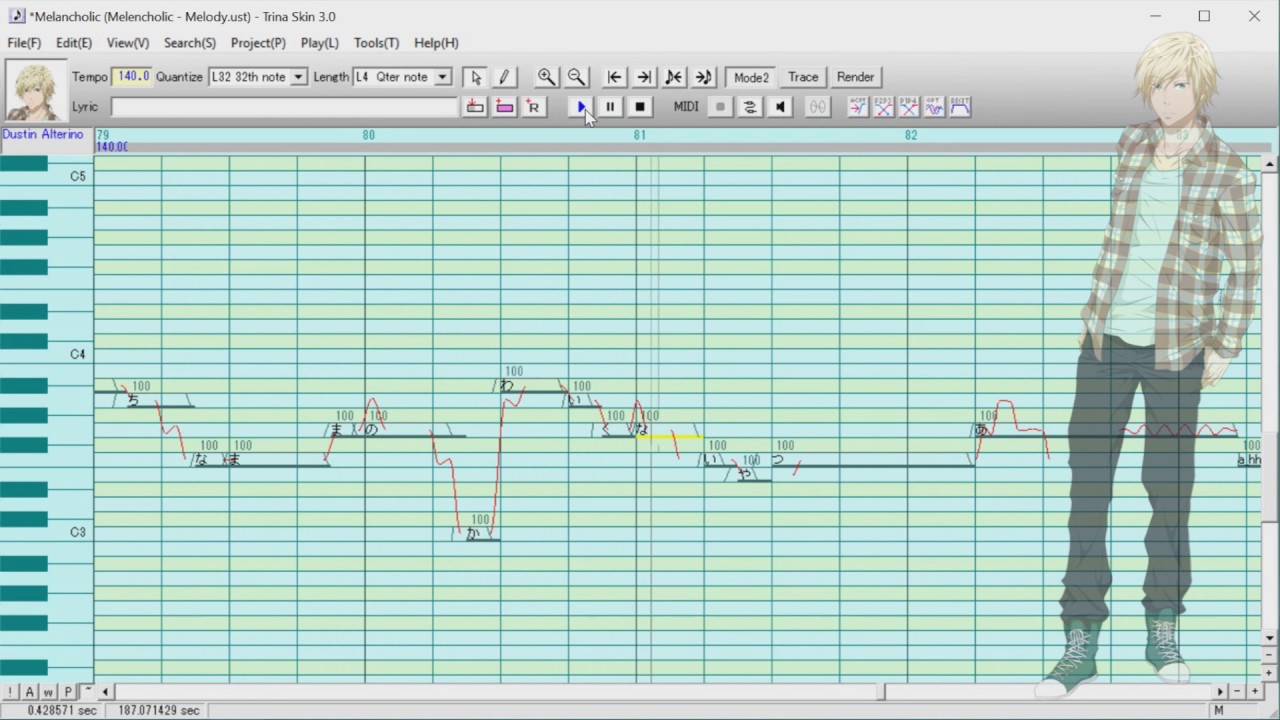The image size is (1280, 720).
Task: Click the MIDI loop arrows icon
Action: click(750, 107)
